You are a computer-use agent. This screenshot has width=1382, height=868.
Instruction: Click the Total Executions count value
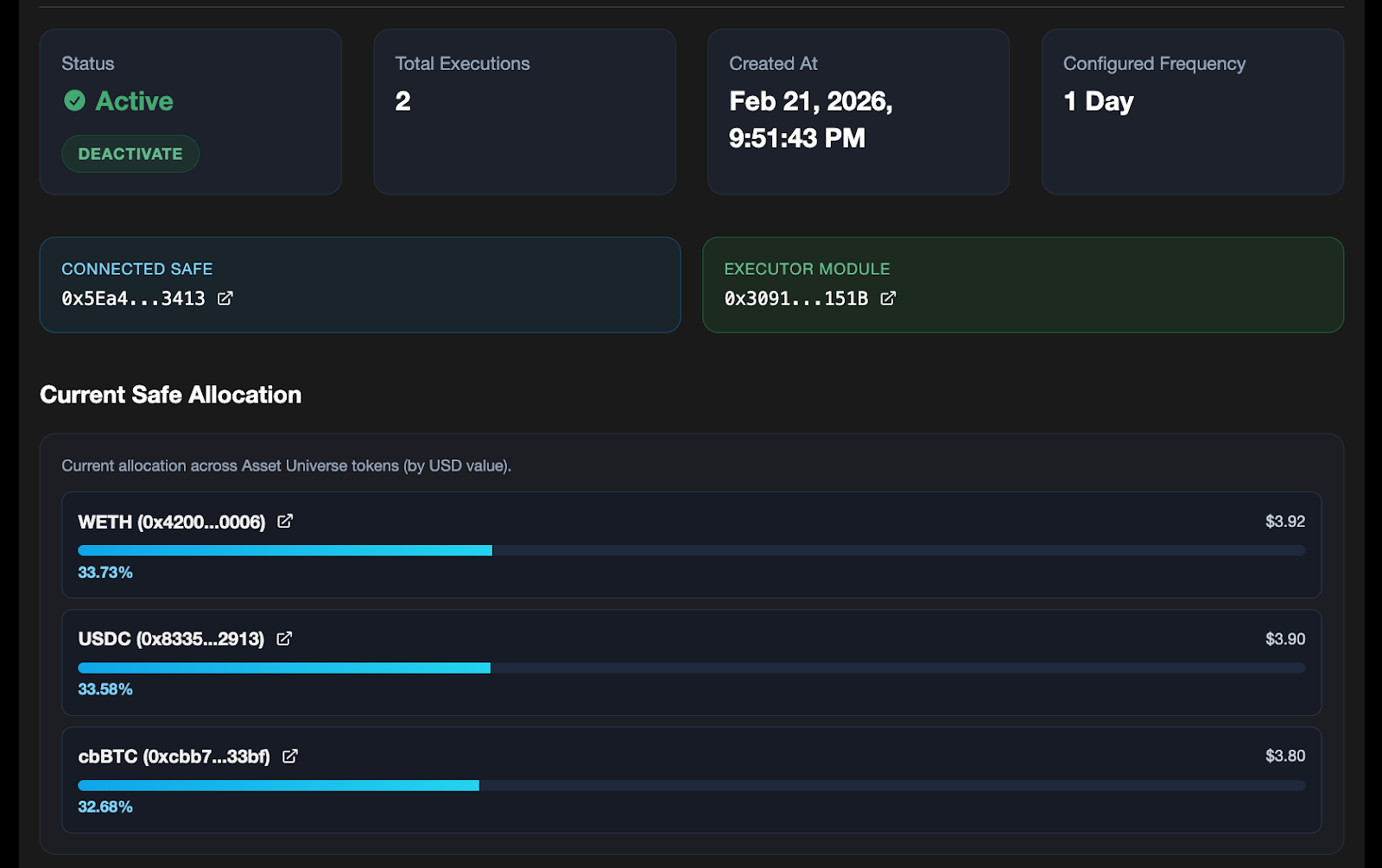coord(403,101)
